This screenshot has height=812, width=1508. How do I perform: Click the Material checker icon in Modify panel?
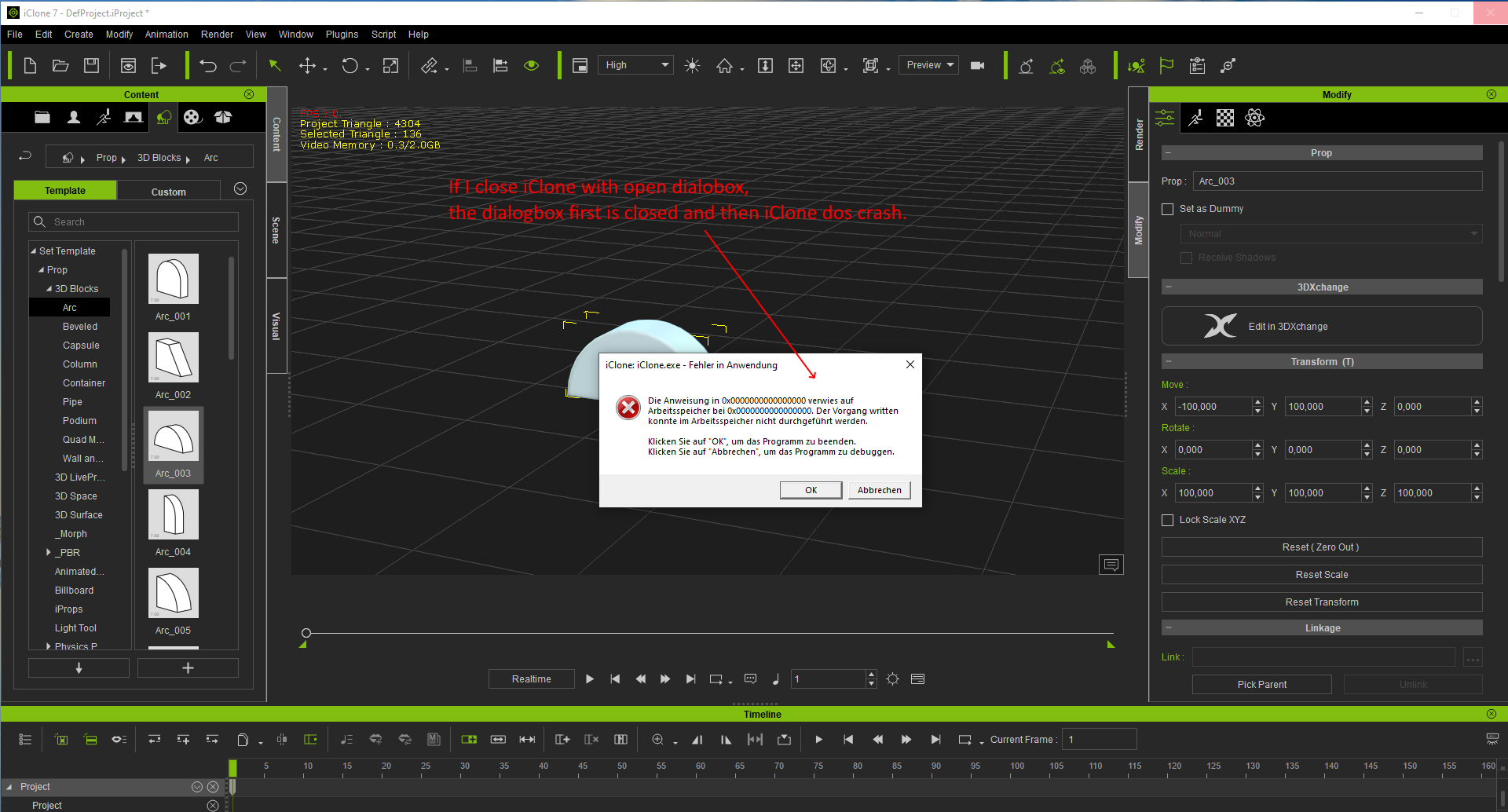pos(1225,119)
